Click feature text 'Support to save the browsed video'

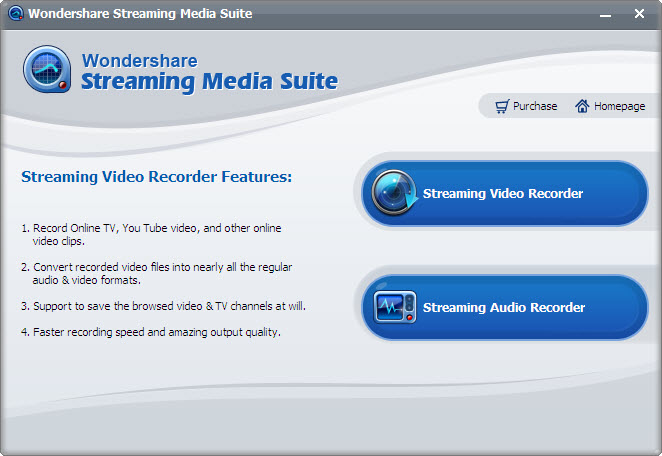(118, 306)
